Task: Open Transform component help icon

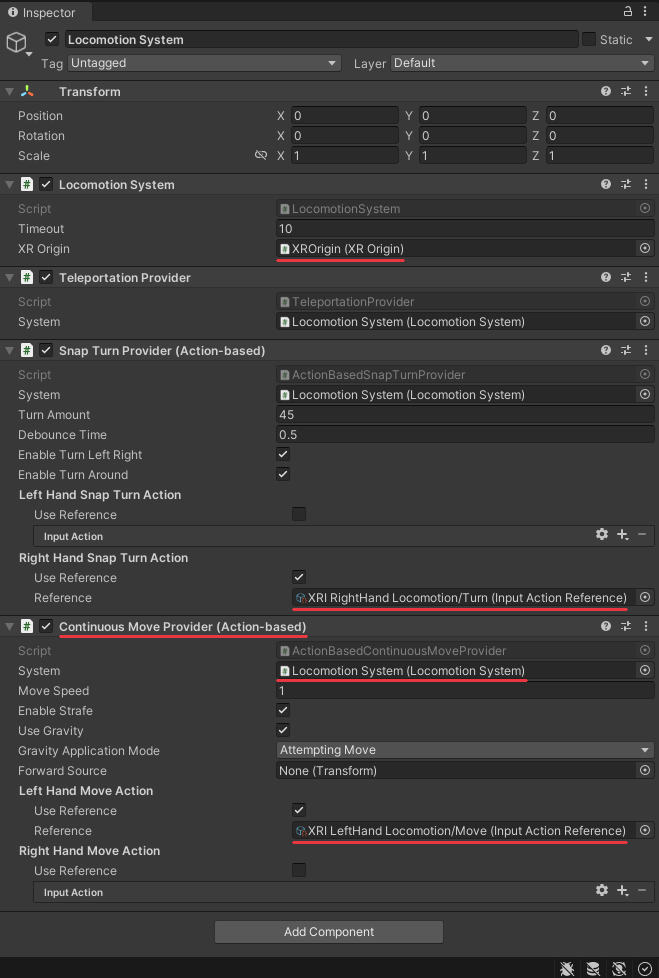Action: tap(605, 91)
